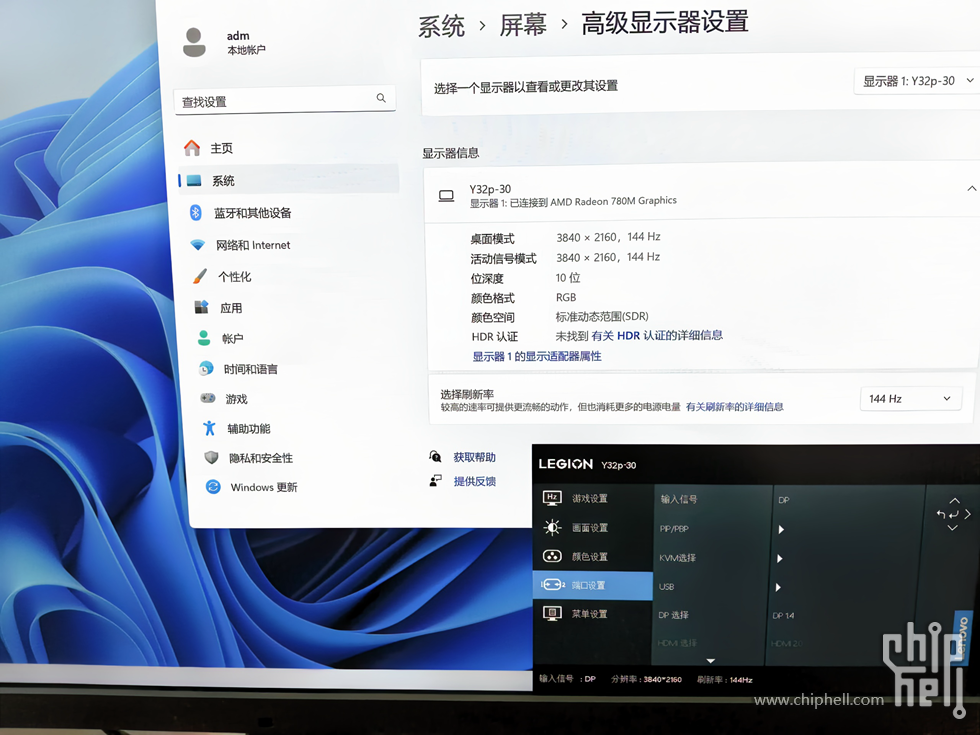The image size is (980, 735).
Task: Open the 帐户 person icon
Action: (204, 338)
